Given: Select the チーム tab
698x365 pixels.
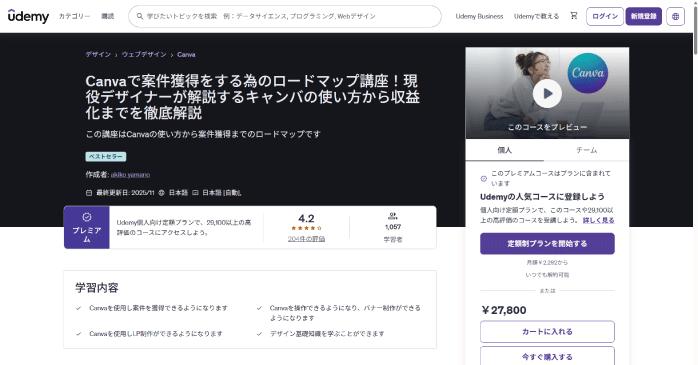Looking at the screenshot, I should [x=586, y=150].
